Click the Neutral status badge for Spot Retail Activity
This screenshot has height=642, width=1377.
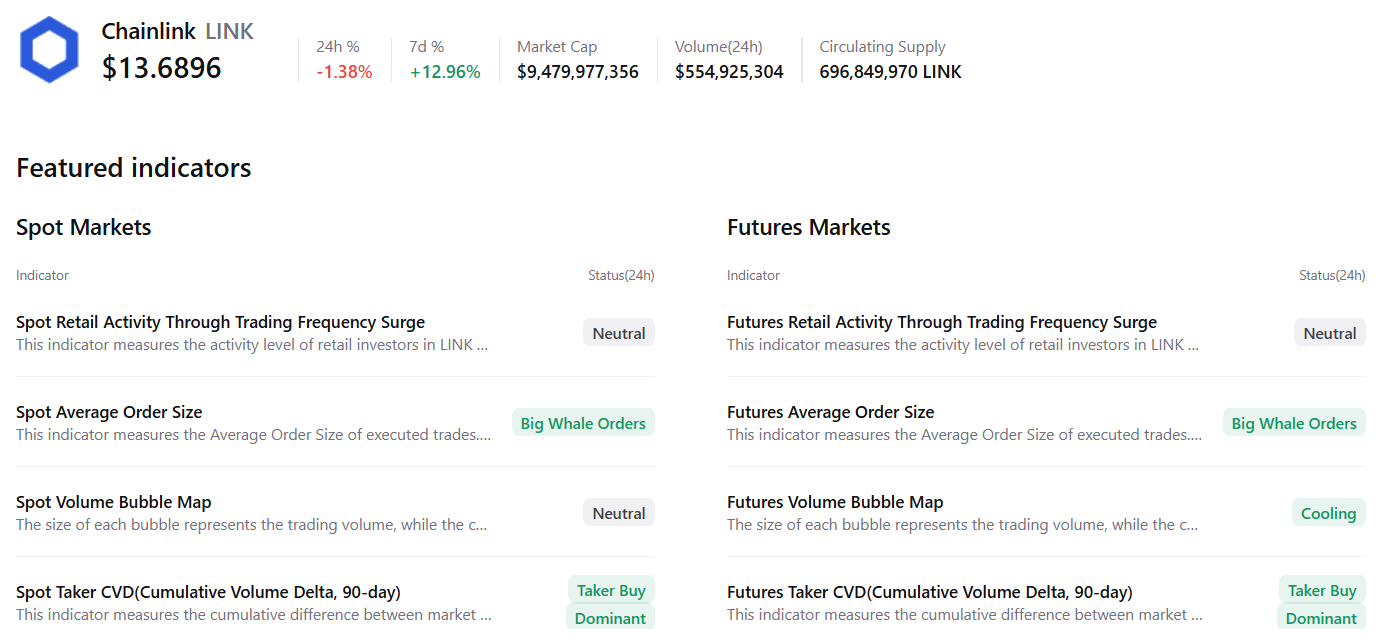tap(618, 332)
